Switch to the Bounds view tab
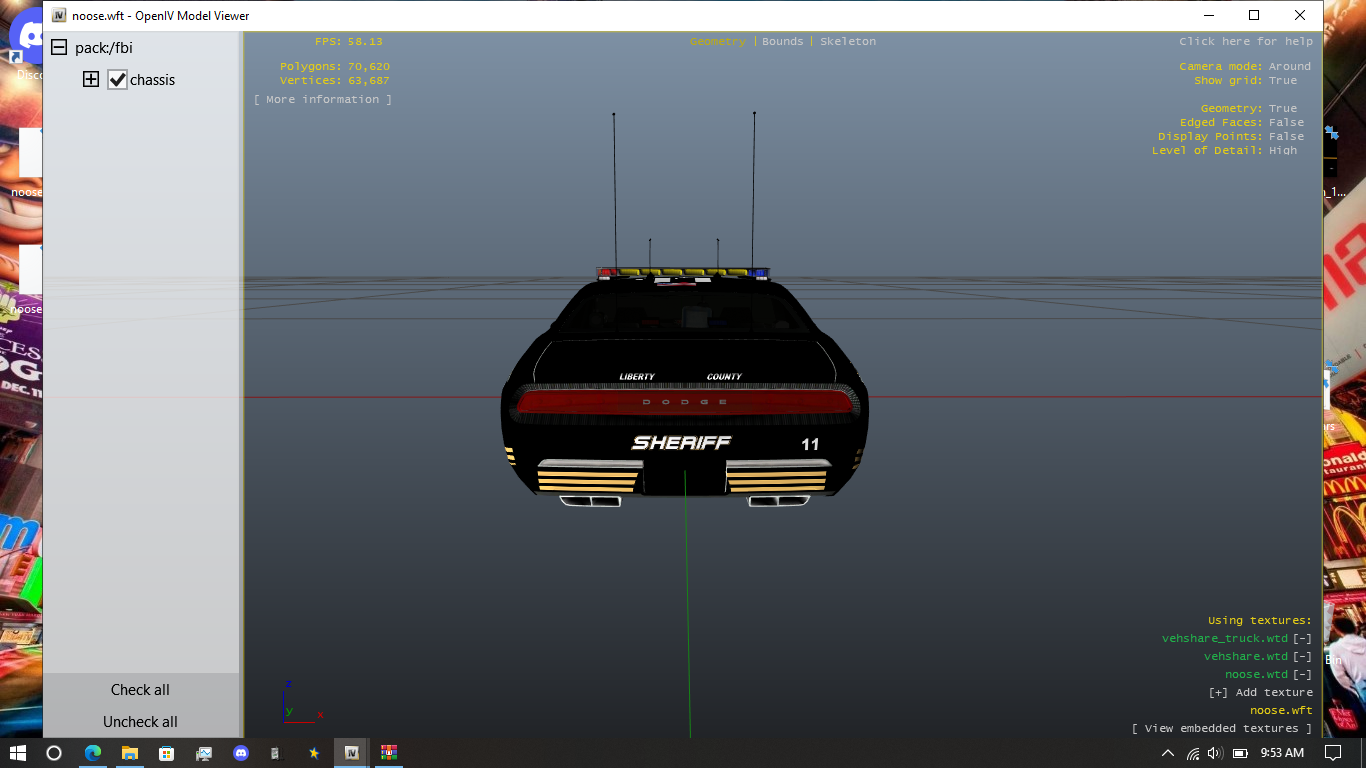The height and width of the screenshot is (768, 1366). [782, 42]
